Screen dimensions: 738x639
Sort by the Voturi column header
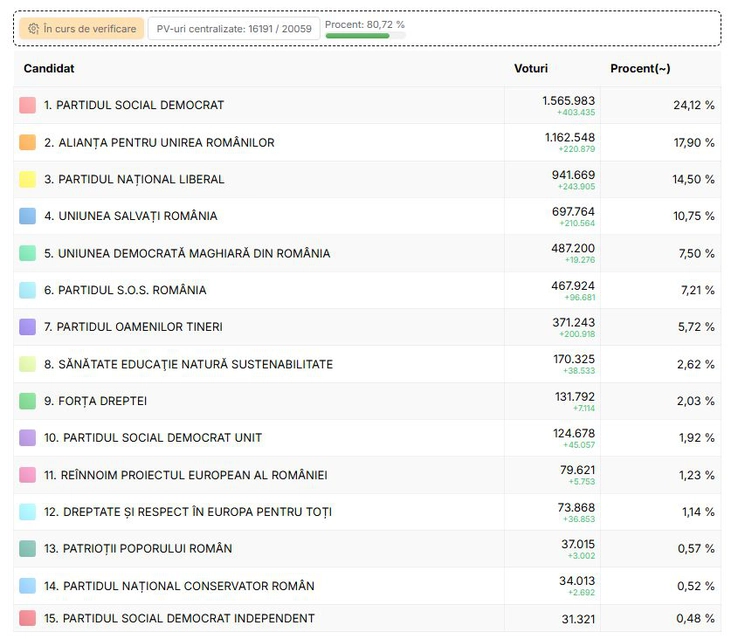click(530, 69)
